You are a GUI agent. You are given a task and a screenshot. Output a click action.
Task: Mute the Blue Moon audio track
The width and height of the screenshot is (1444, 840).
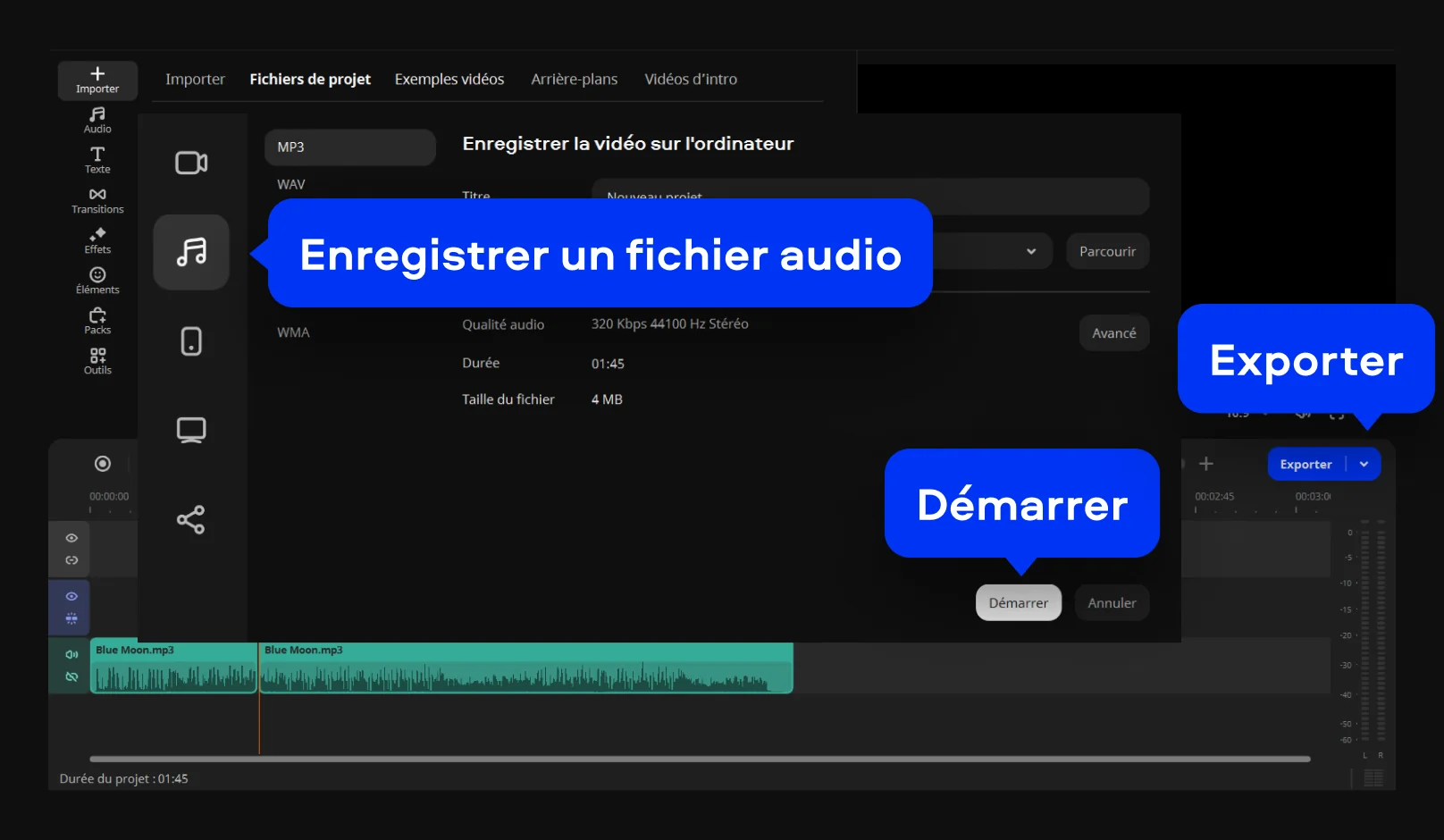(x=71, y=654)
